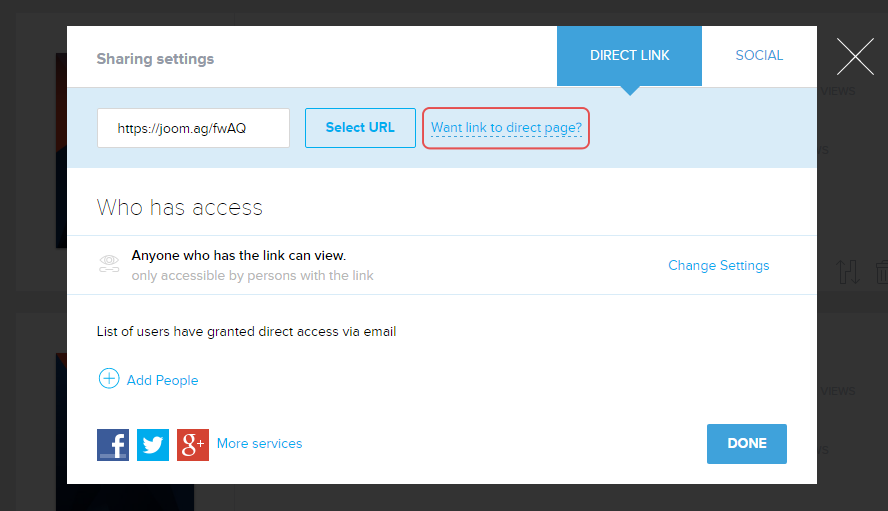The image size is (888, 511).
Task: Click the dimmed trash icon at right edge
Action: click(x=881, y=271)
